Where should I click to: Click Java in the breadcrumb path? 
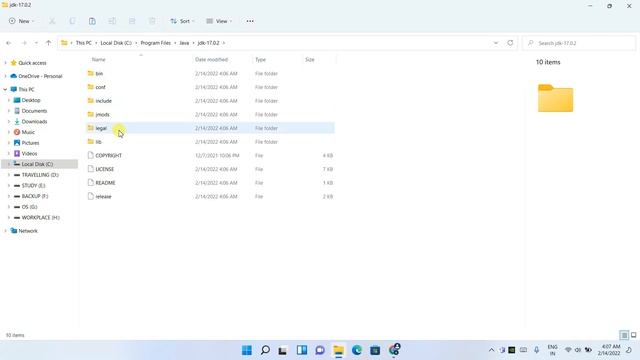tap(184, 43)
